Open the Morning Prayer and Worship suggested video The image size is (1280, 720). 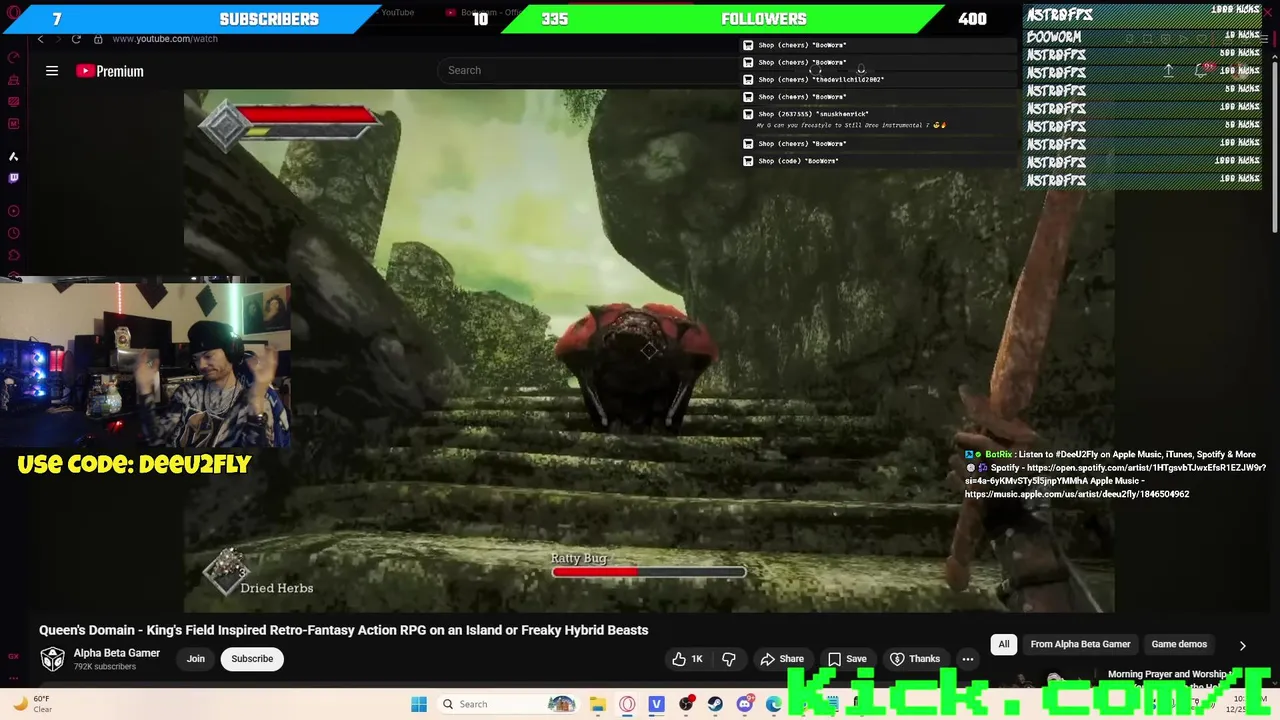coord(1168,675)
